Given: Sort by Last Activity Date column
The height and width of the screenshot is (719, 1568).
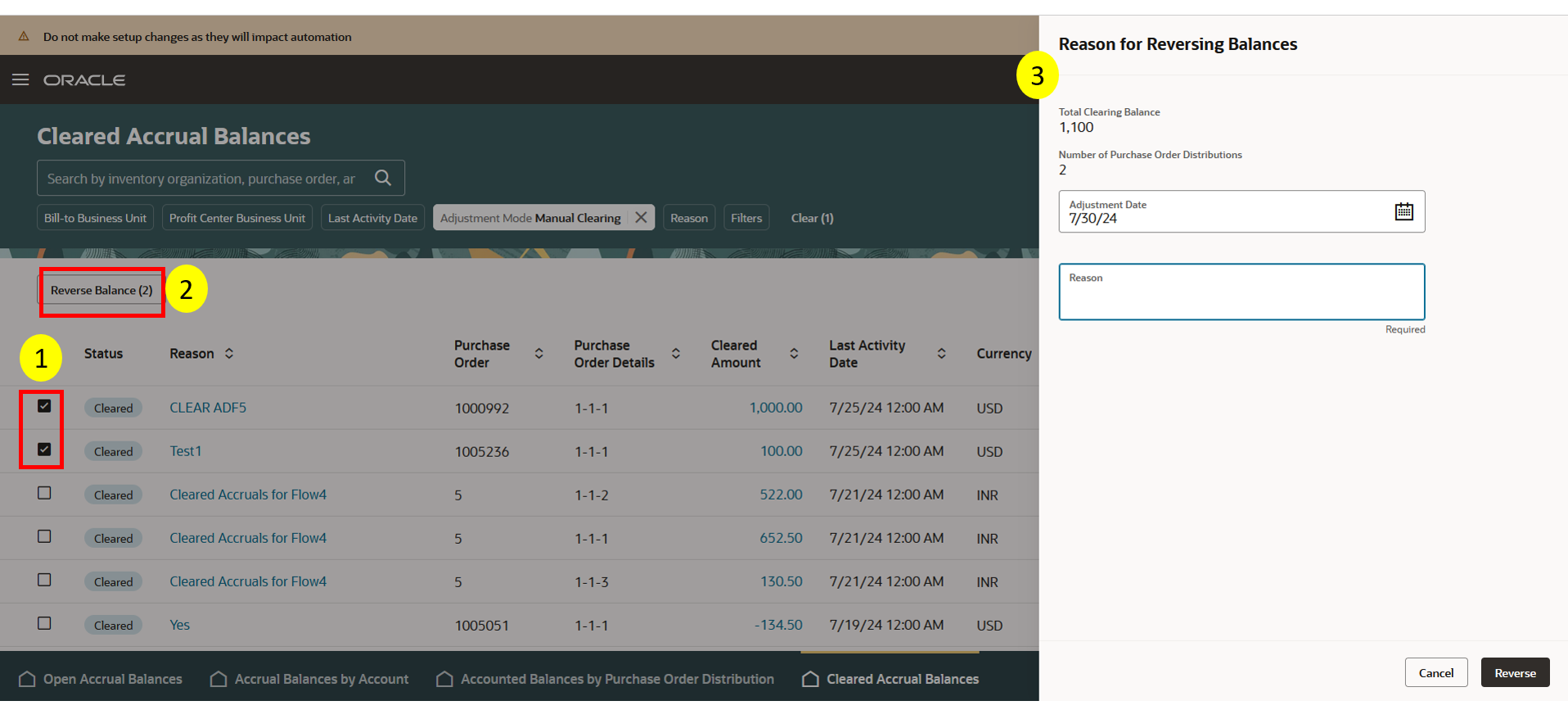Looking at the screenshot, I should tap(941, 353).
